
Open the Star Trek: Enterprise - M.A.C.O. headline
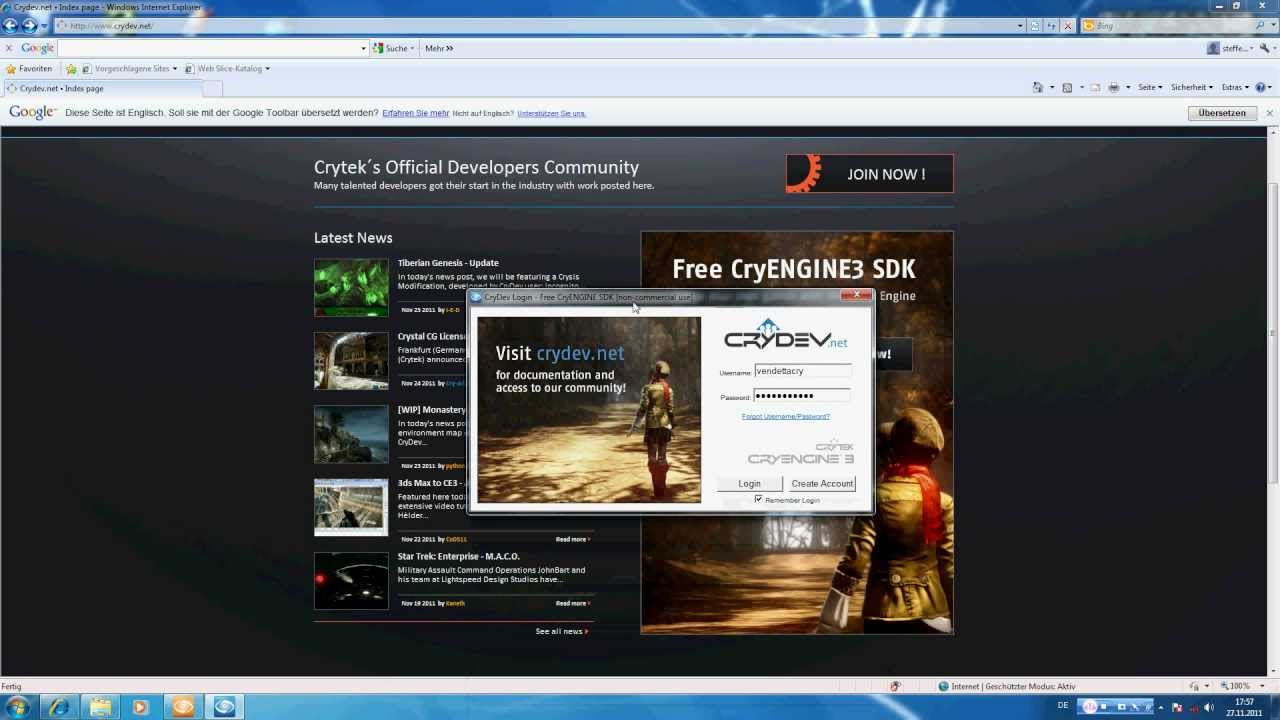click(x=458, y=556)
